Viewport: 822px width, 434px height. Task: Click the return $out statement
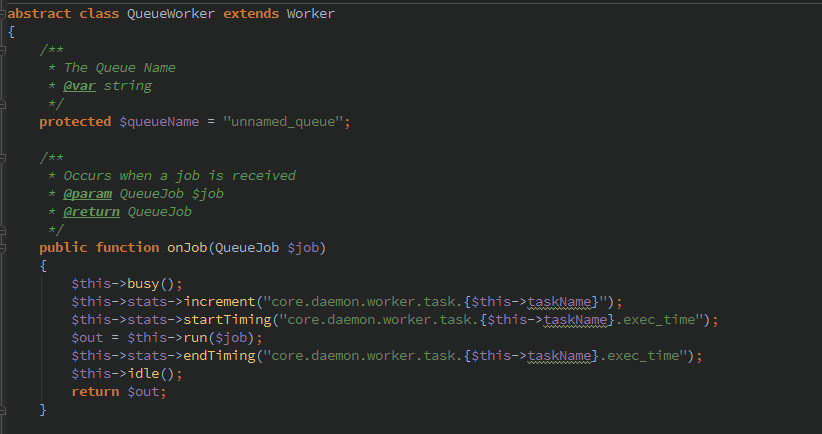click(118, 392)
